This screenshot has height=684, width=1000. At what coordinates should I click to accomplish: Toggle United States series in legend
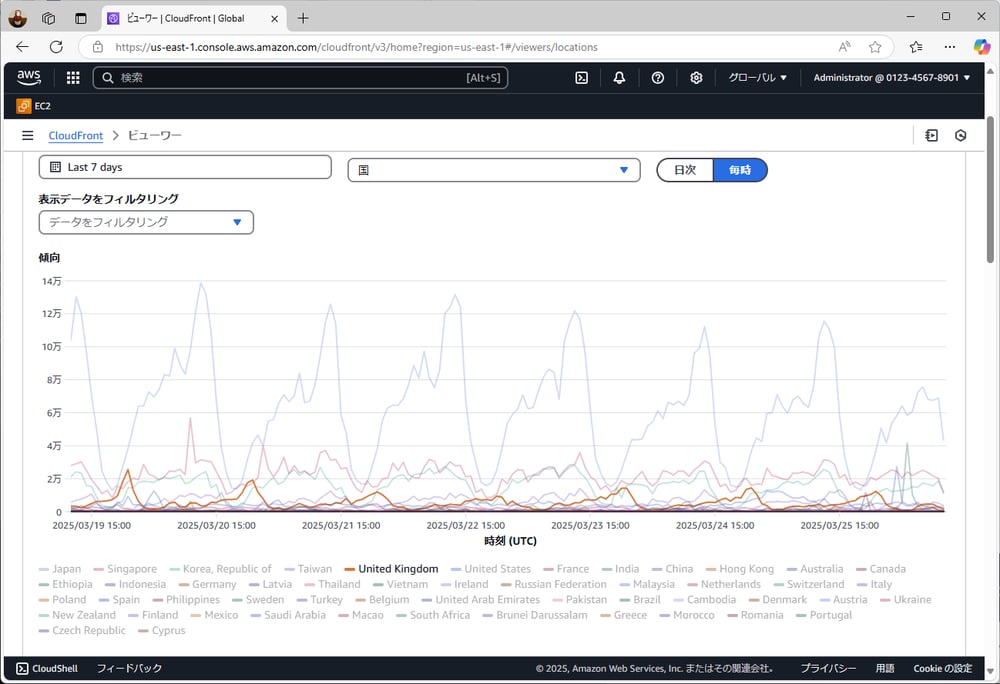point(490,569)
